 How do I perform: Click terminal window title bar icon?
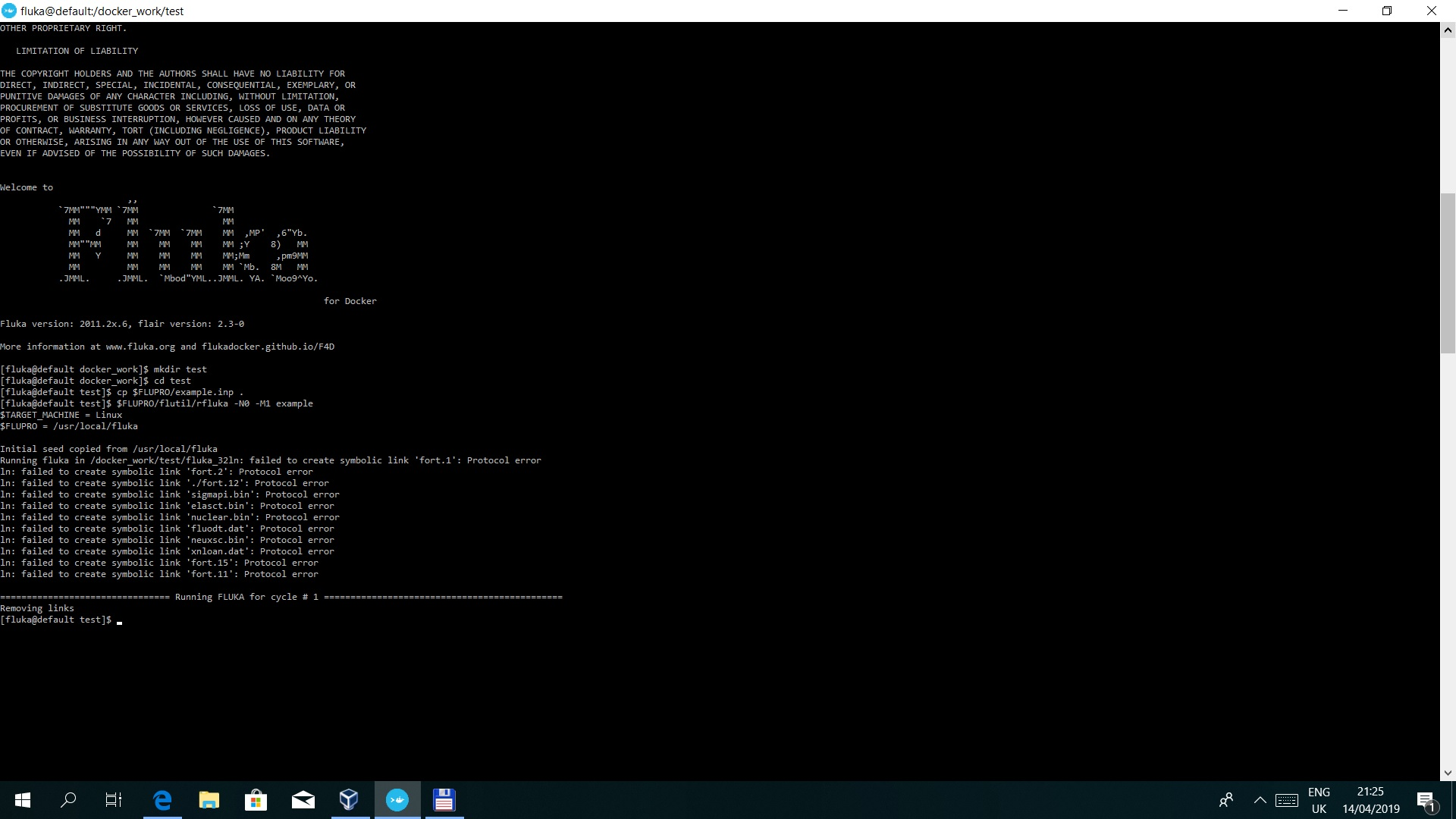(9, 11)
